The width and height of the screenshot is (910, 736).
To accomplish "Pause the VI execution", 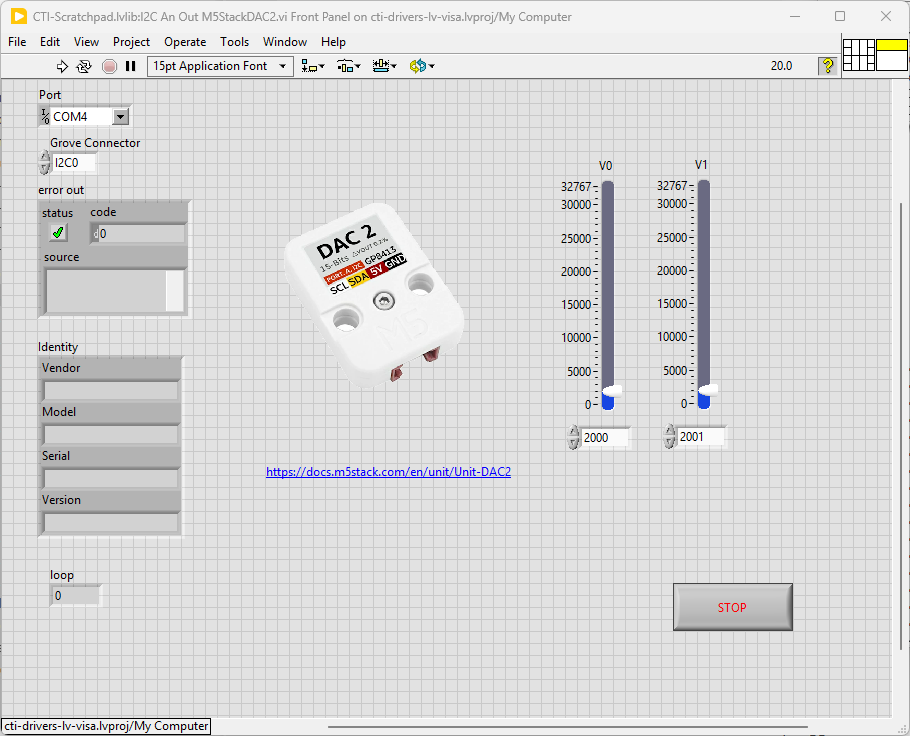I will click(x=130, y=66).
